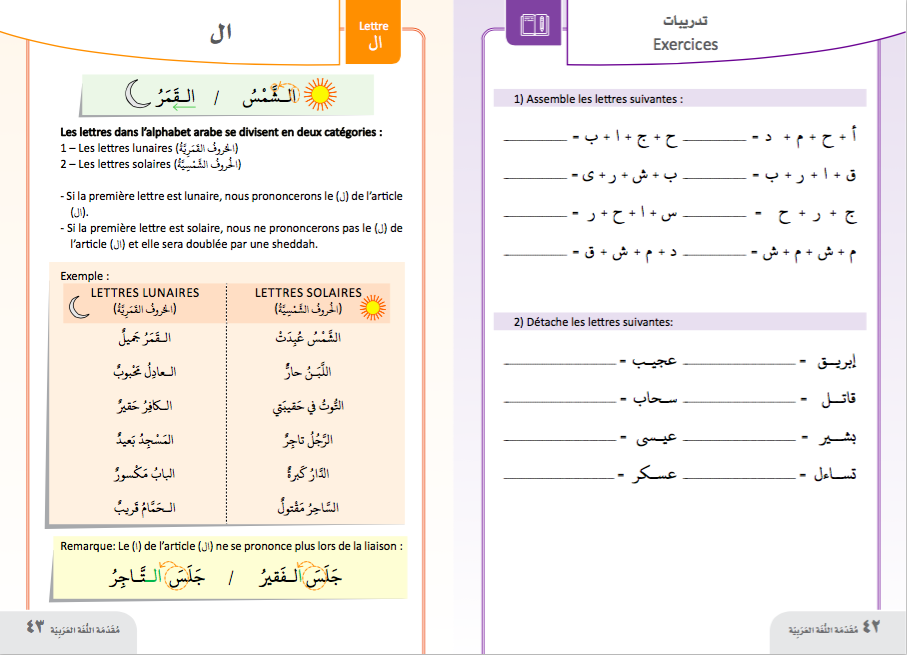The height and width of the screenshot is (655, 907).
Task: Click the letters 'م + ش + م + ش'
Action: pos(809,252)
